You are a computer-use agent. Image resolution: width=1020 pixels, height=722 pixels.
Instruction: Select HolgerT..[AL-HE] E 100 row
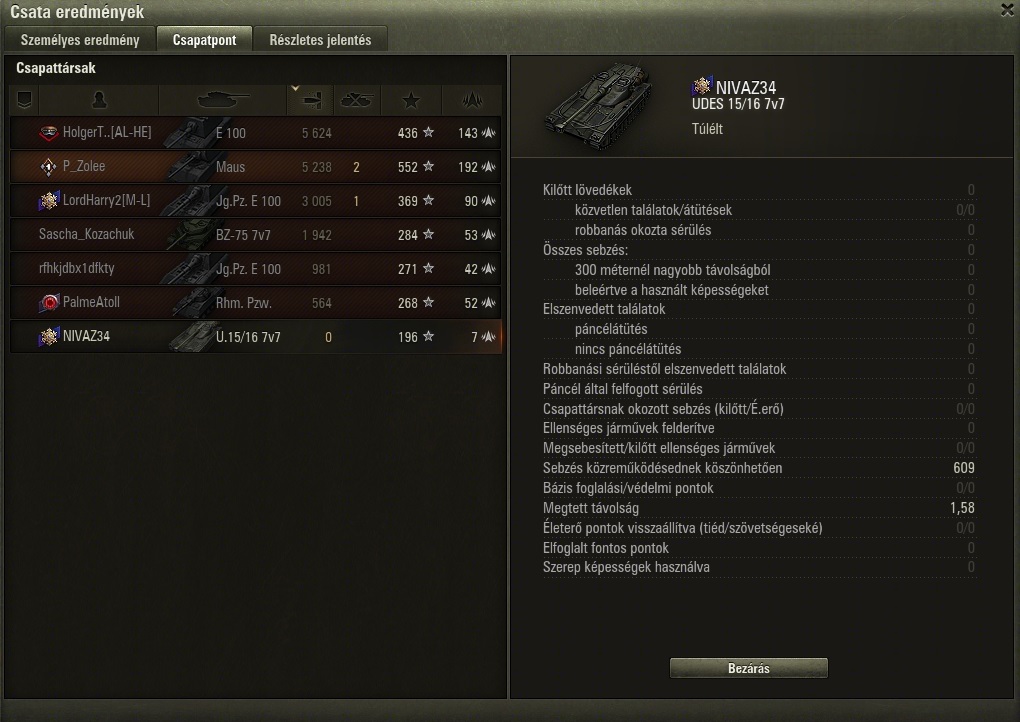click(255, 133)
